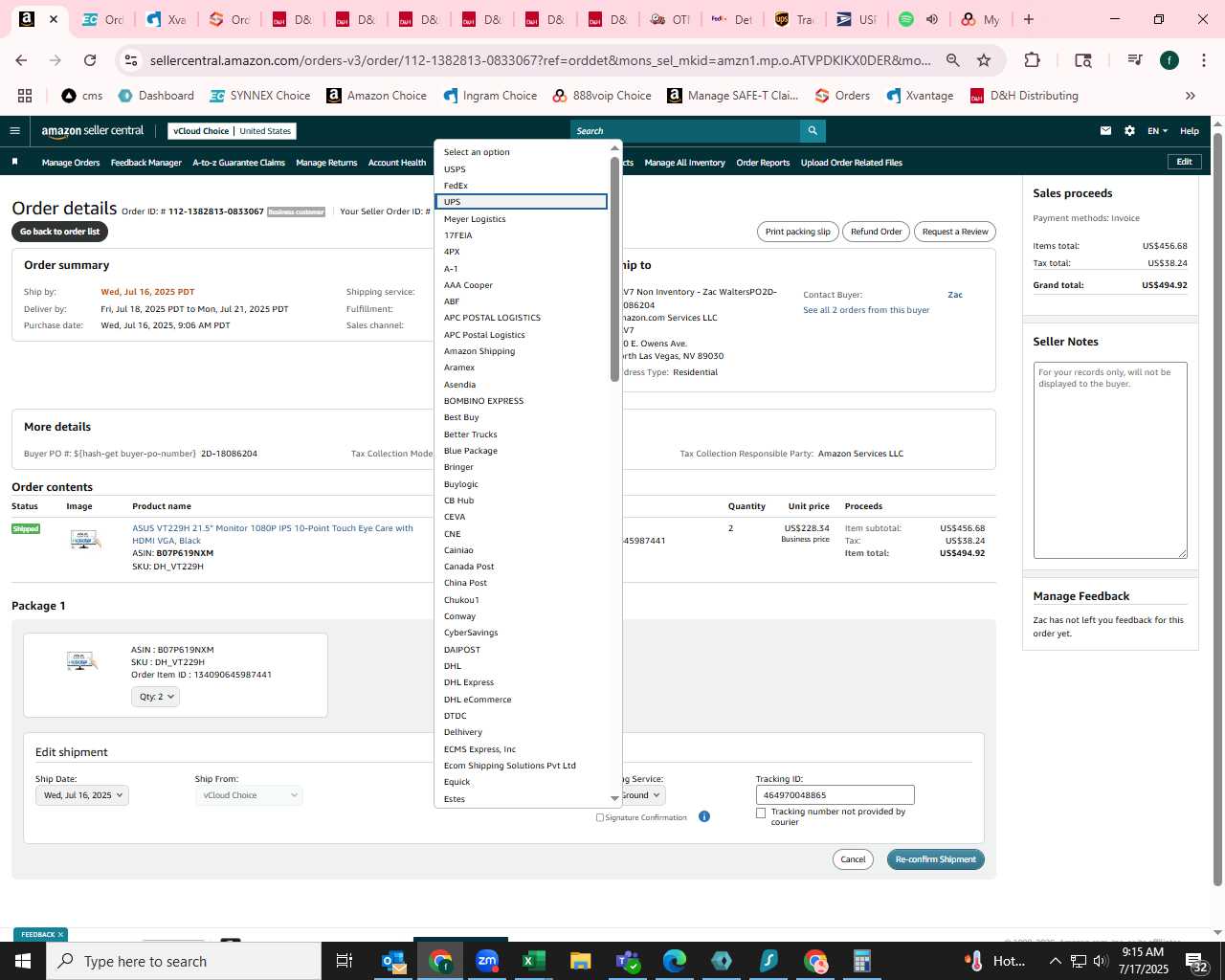Screen dimensions: 1225x980
Task: Open File Explorer from the taskbar
Action: [x=581, y=961]
